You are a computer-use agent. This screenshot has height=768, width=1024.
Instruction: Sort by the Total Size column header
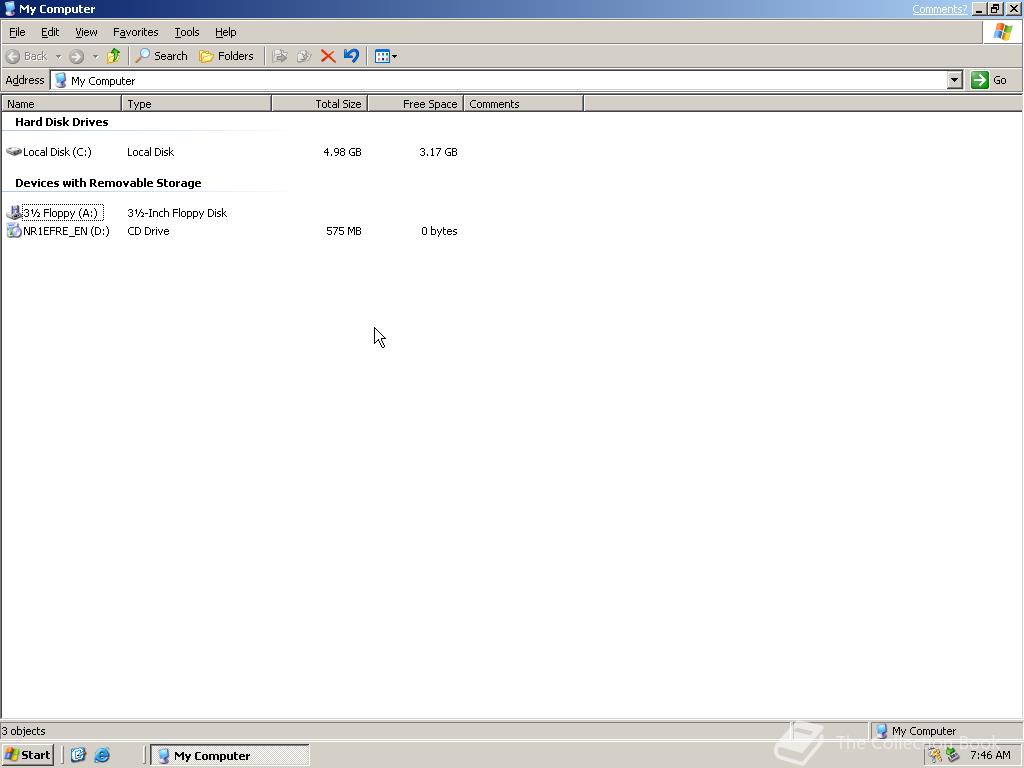tap(320, 104)
